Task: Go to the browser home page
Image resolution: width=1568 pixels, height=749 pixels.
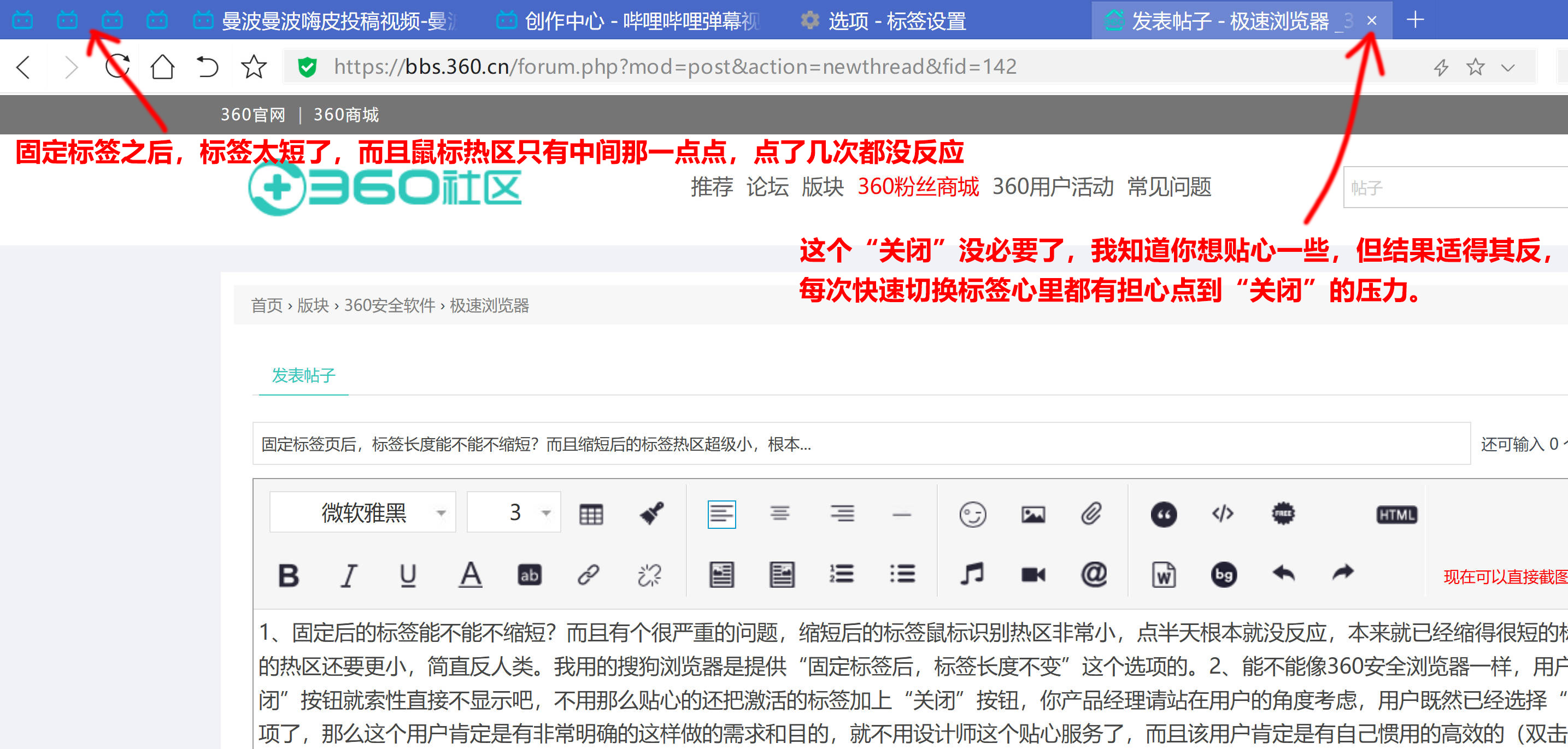Action: 162,66
